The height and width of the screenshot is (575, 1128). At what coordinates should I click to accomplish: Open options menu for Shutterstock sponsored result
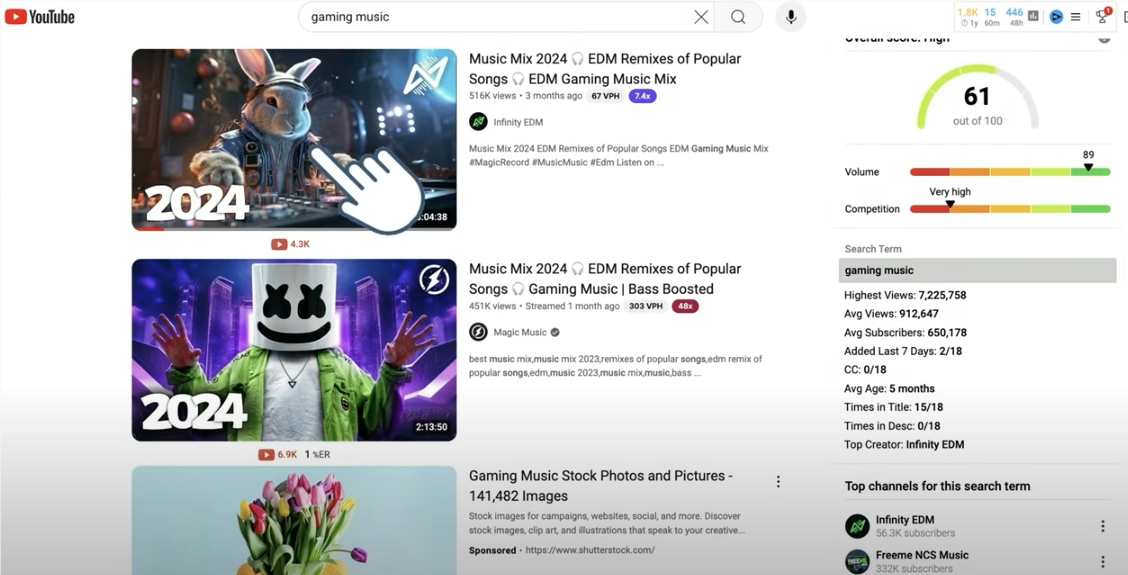coord(778,482)
